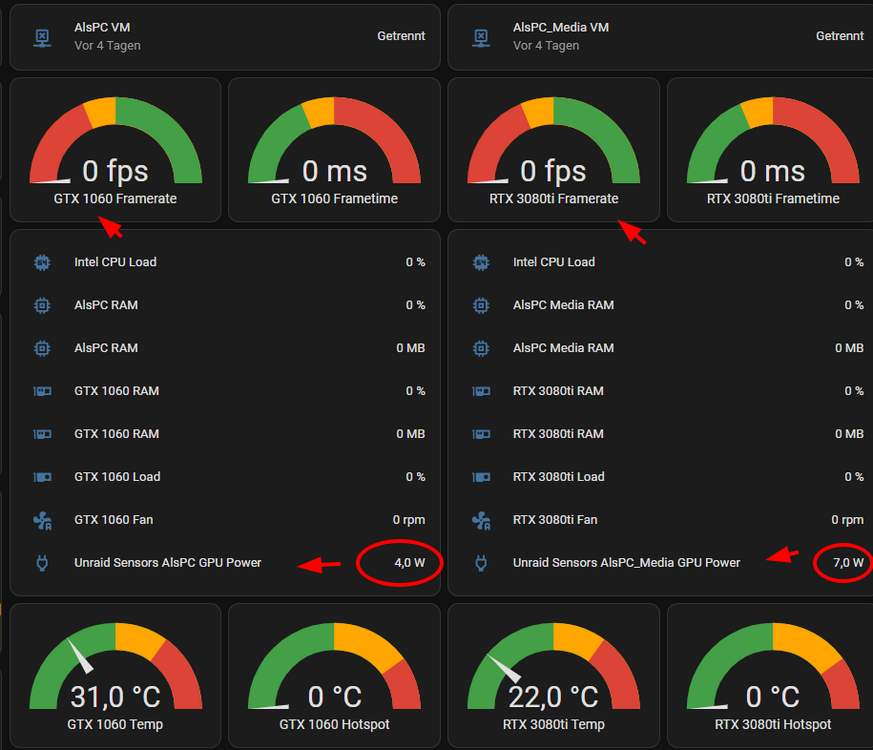Click the left Intel CPU Load chip icon
This screenshot has height=750, width=873.
click(x=42, y=262)
